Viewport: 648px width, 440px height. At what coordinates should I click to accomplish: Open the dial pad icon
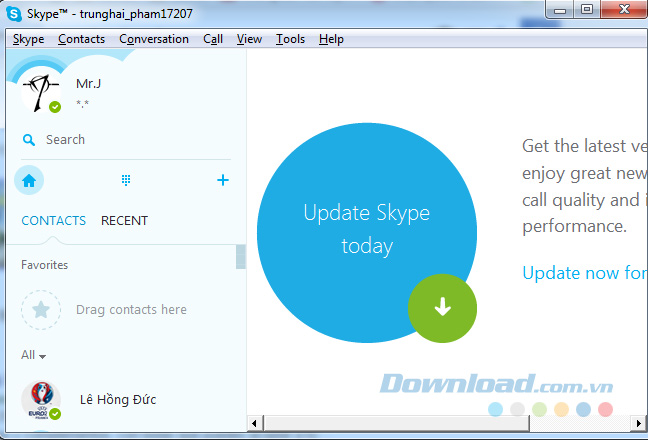click(x=126, y=180)
